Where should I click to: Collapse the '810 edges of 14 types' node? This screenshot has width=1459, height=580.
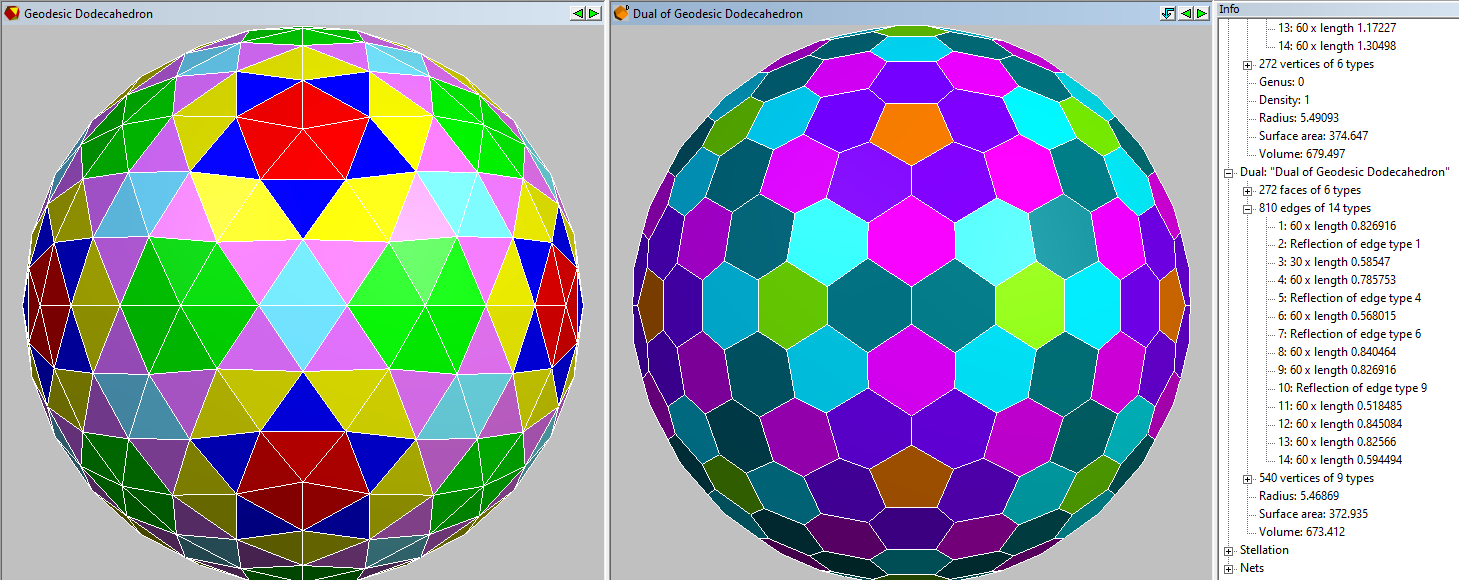[1247, 208]
